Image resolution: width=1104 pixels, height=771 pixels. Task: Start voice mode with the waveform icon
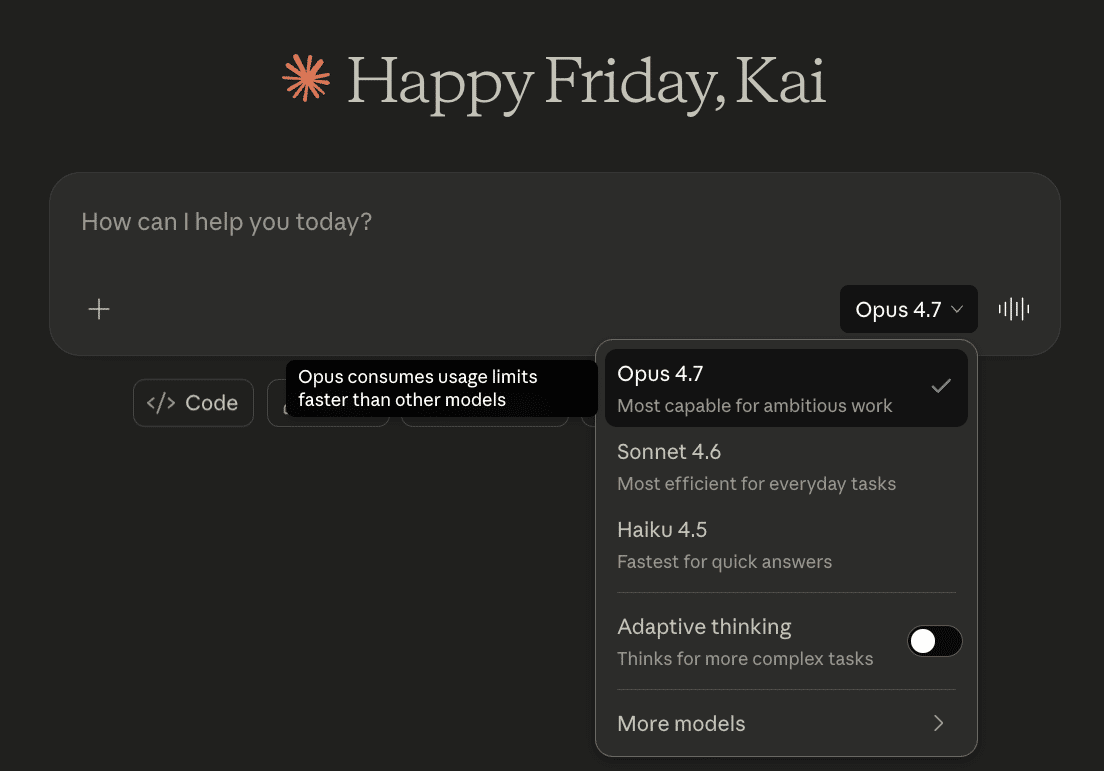pos(1014,309)
